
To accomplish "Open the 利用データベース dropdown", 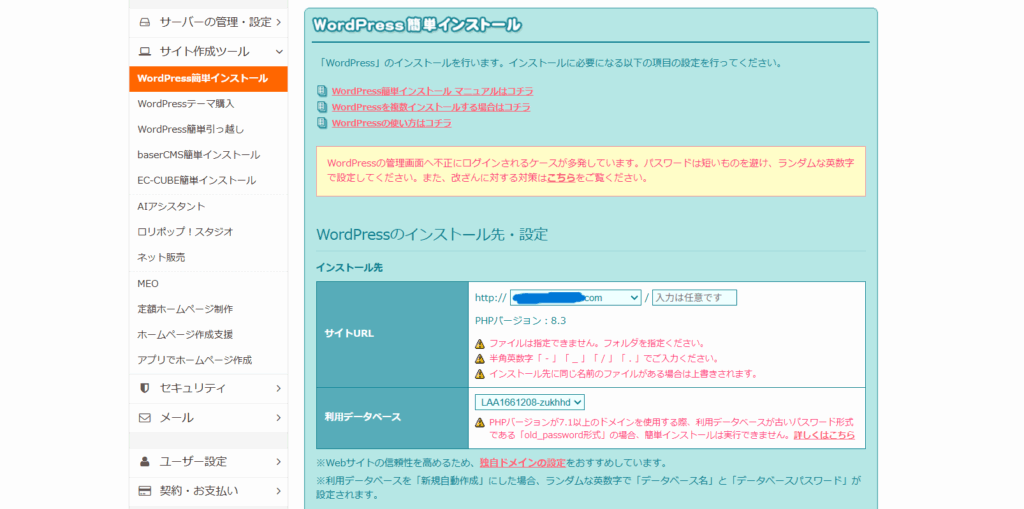I will [530, 402].
